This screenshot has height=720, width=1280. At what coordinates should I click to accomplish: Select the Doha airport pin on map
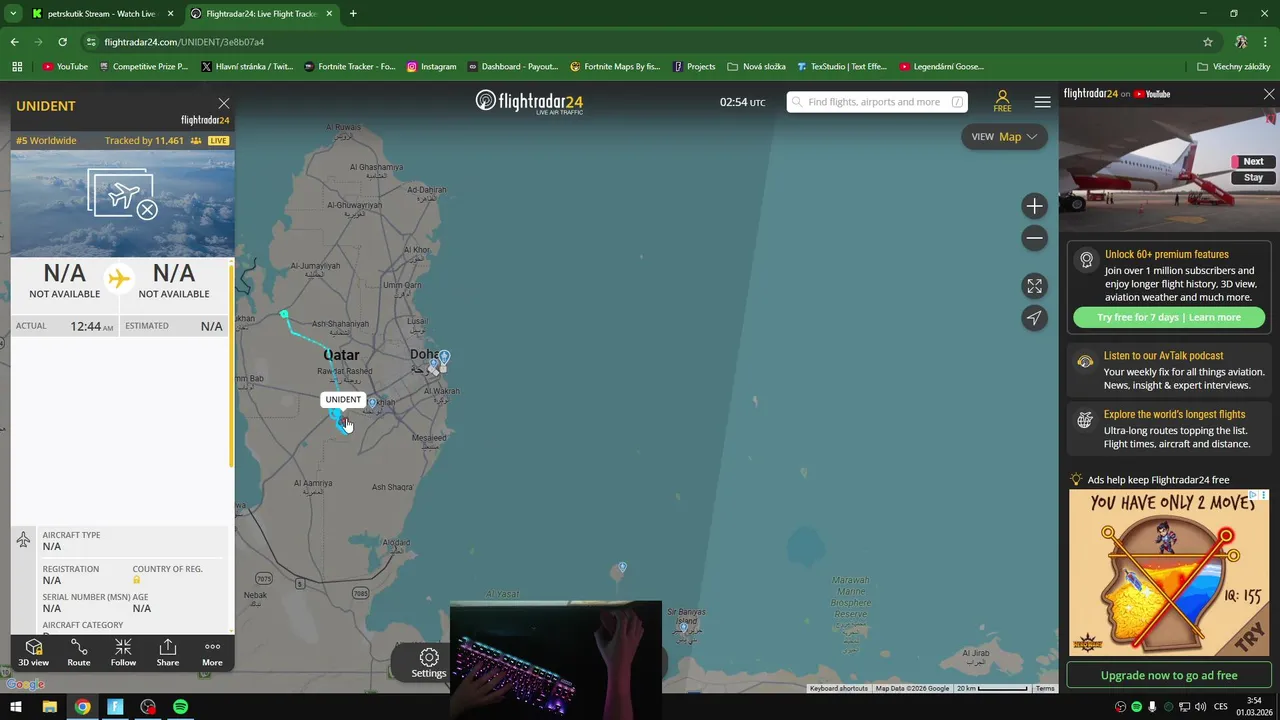pos(444,357)
